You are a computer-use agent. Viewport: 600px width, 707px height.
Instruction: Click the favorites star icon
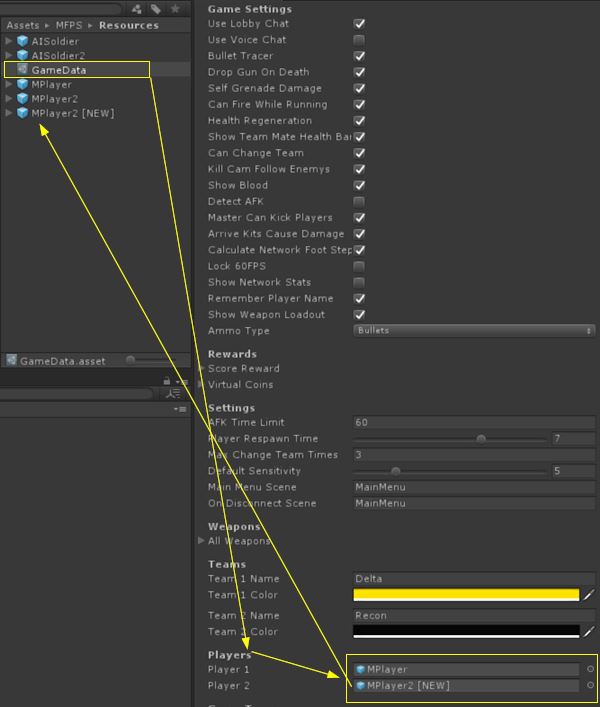175,9
